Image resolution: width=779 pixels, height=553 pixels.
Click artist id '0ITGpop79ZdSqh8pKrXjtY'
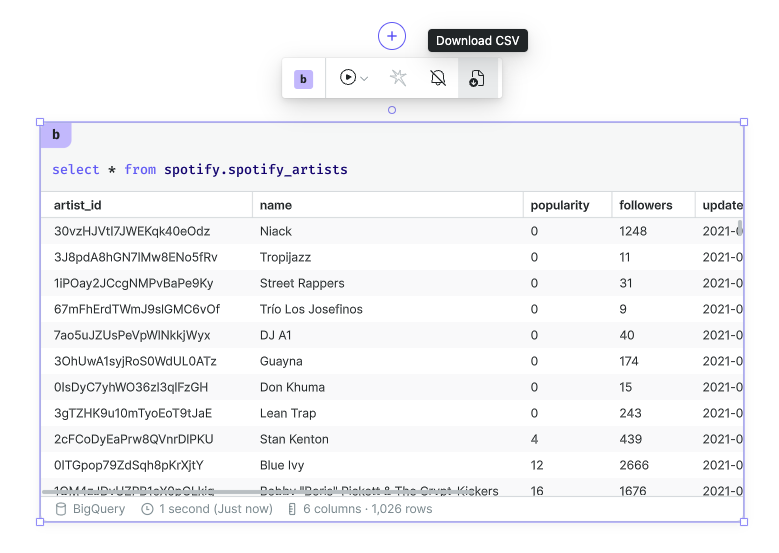tap(129, 465)
